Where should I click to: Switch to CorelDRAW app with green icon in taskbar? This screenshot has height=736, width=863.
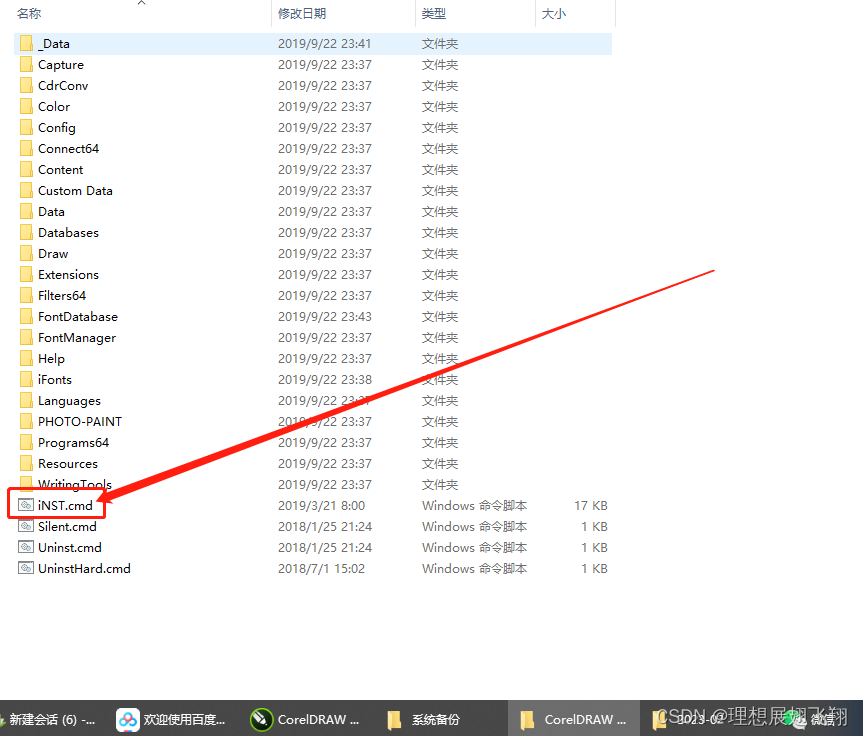click(x=304, y=719)
